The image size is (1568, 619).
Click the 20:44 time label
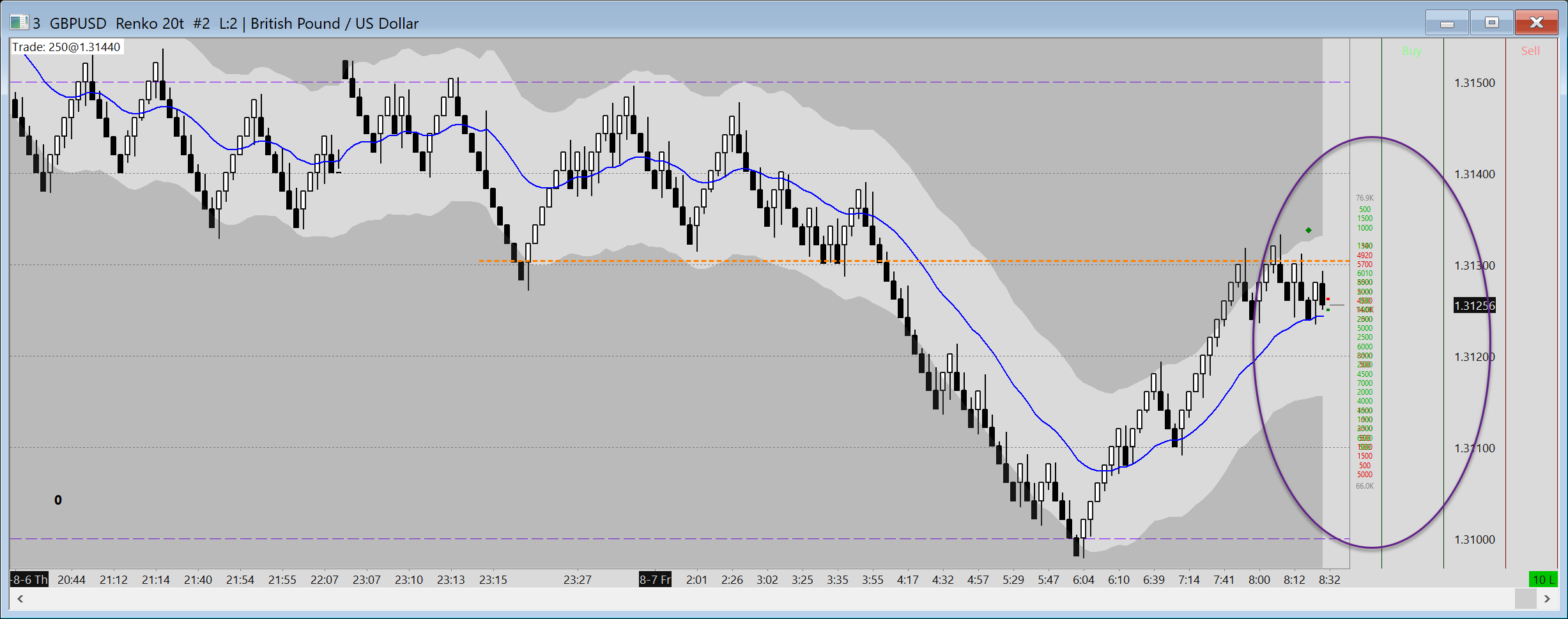pos(72,579)
